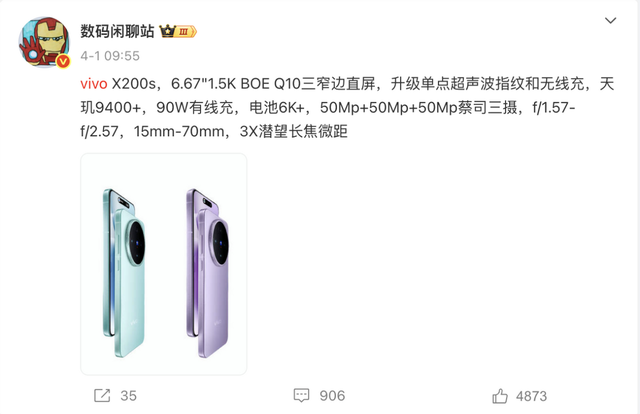Click the post text about X200s specs
Viewport: 640px width, 414px height.
click(x=347, y=107)
